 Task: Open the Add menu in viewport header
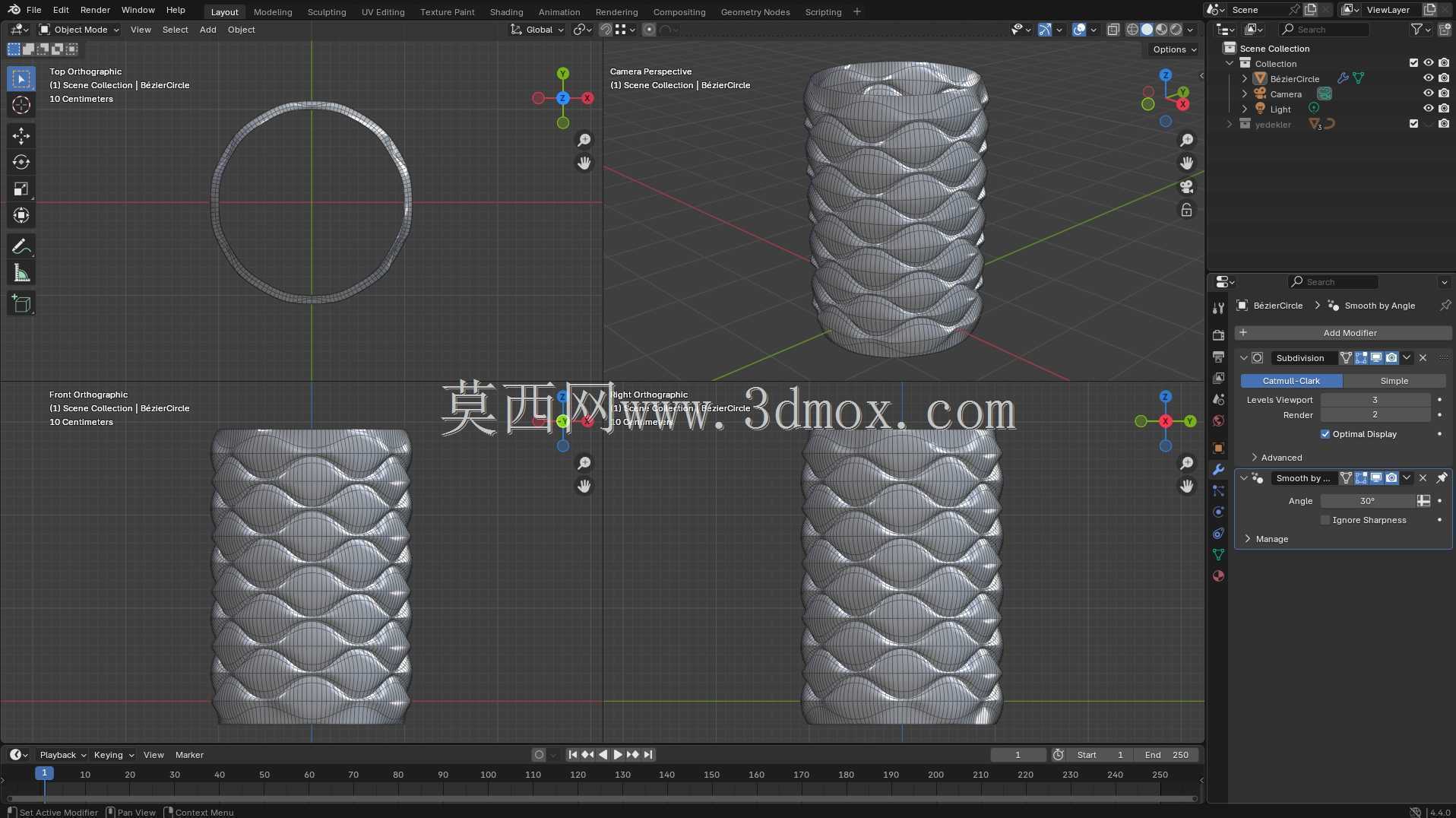[x=207, y=30]
